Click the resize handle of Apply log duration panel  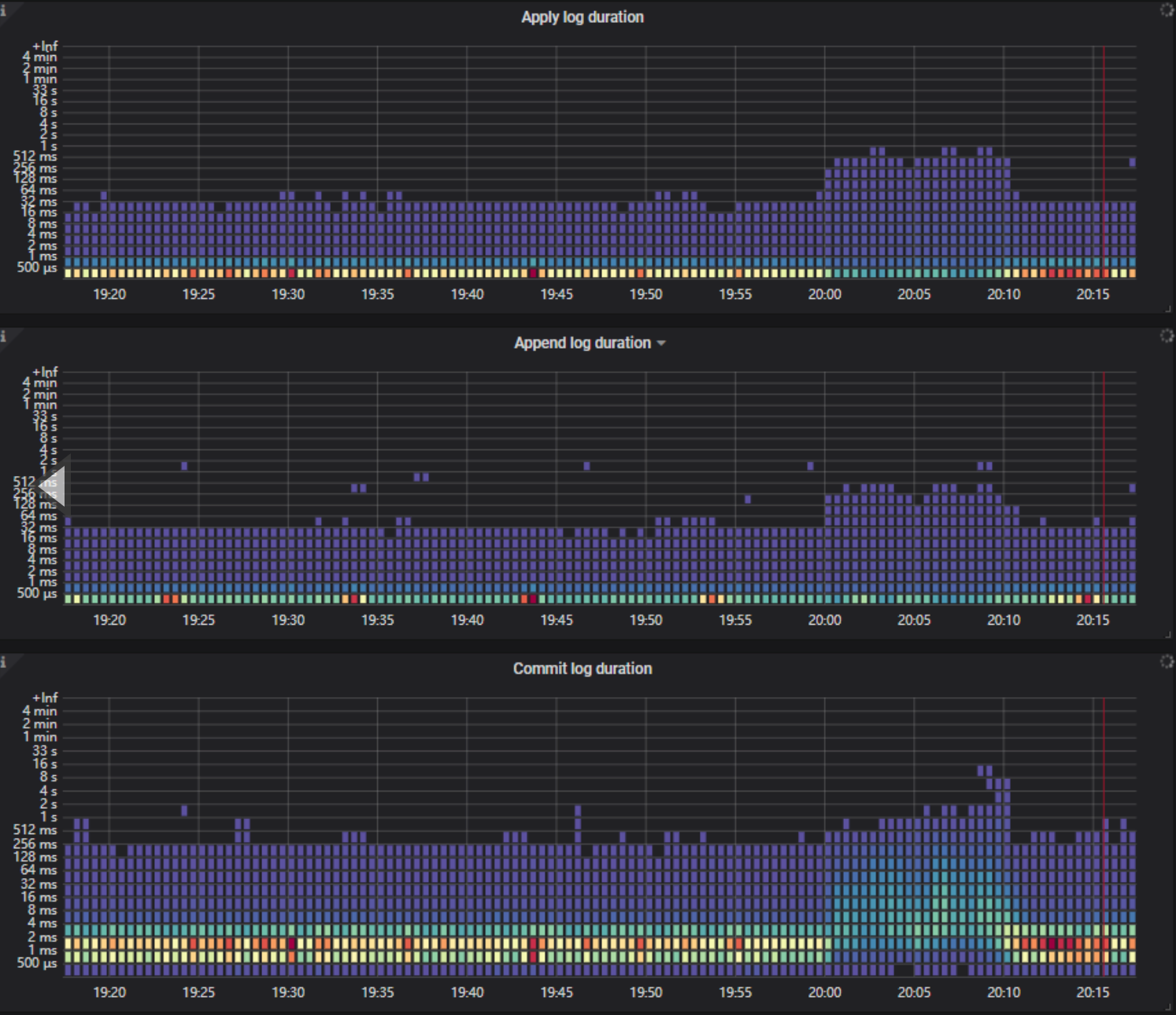coord(1168,309)
